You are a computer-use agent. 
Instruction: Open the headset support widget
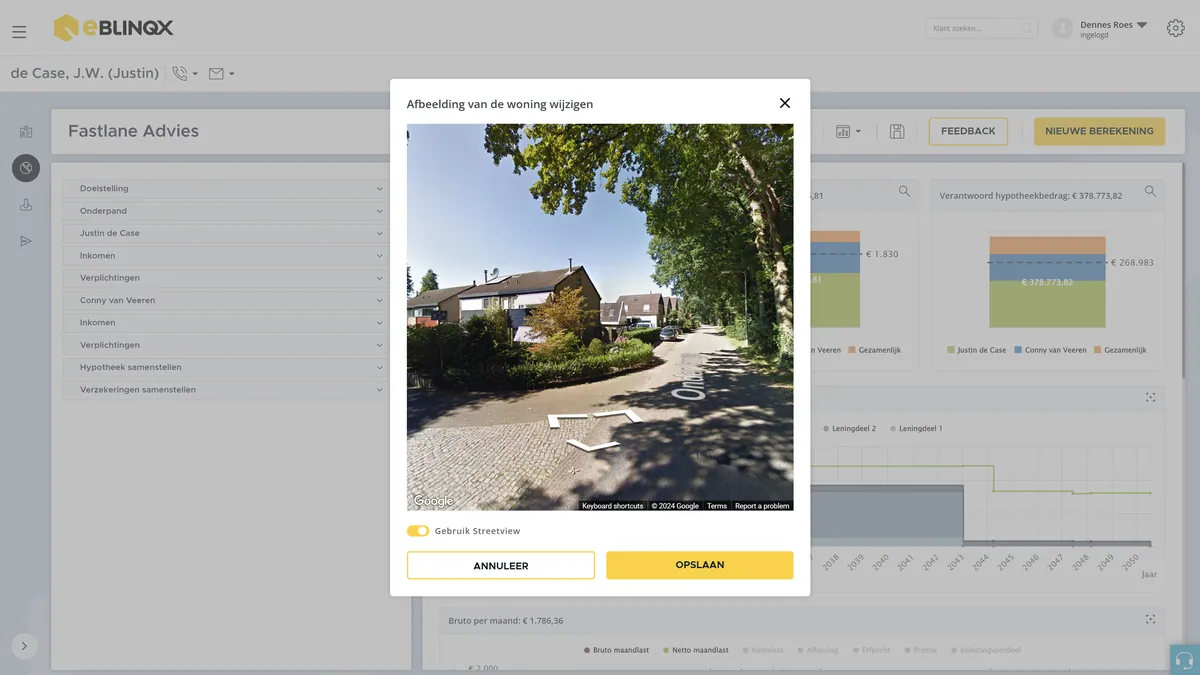tap(1185, 660)
